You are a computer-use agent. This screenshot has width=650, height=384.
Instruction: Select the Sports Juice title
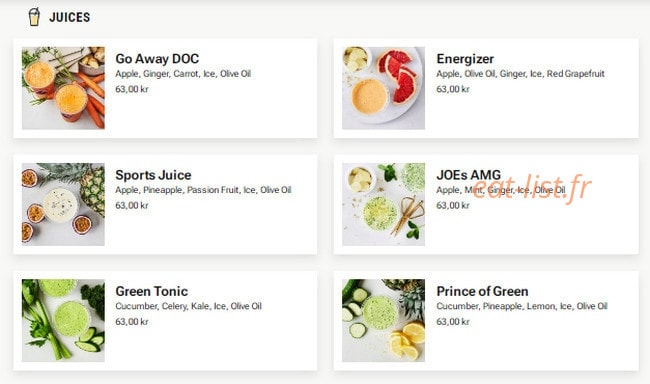pos(153,175)
